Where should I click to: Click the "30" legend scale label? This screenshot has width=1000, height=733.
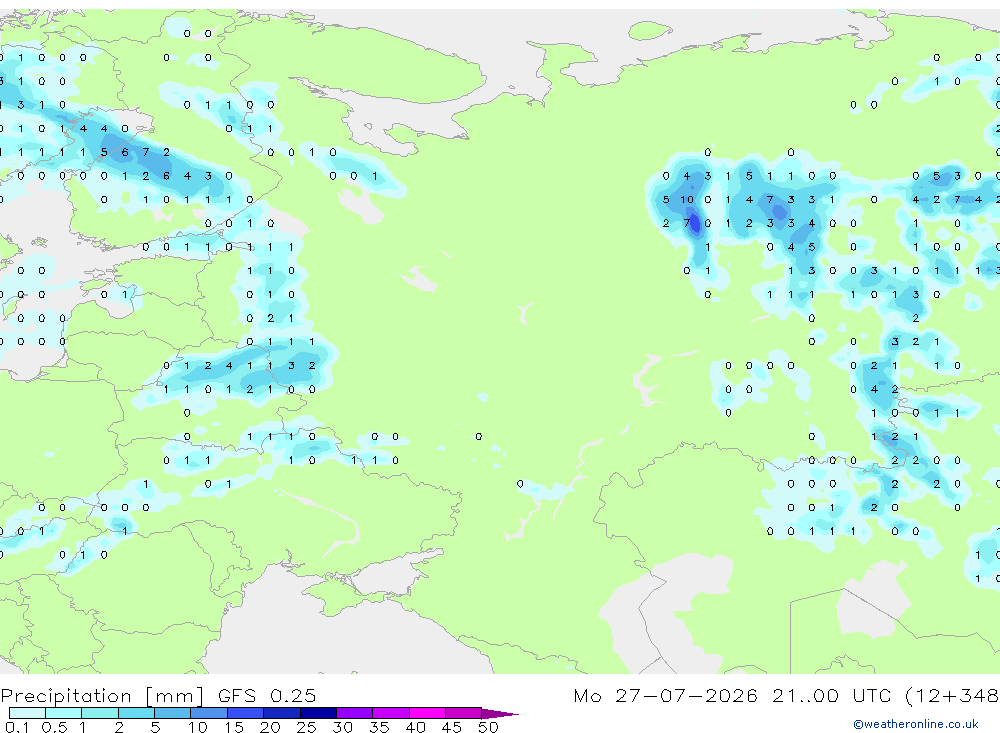click(x=342, y=727)
